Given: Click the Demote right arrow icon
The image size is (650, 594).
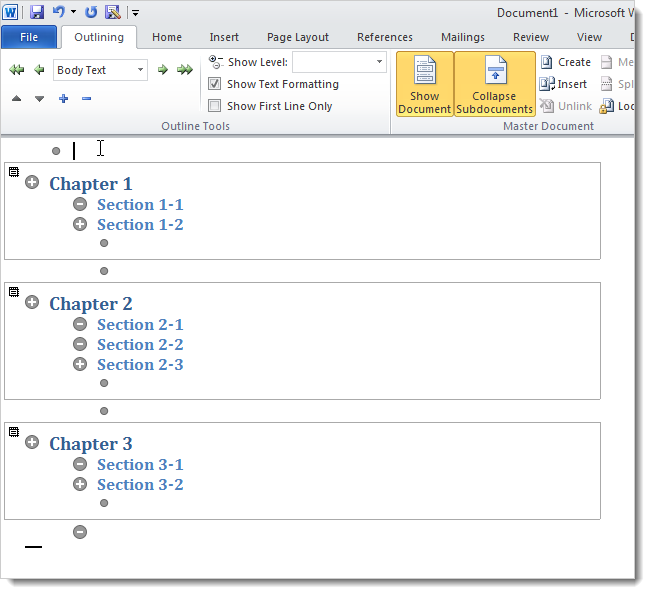Looking at the screenshot, I should coord(163,70).
